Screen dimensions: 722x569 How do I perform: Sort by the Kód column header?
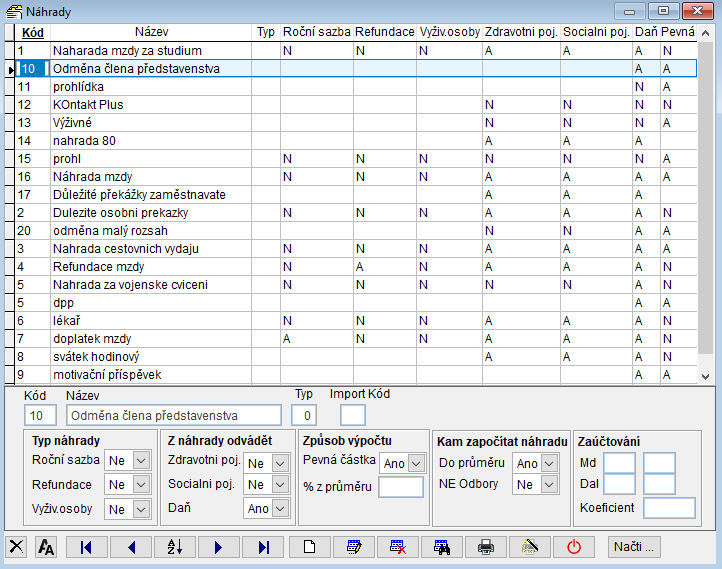point(33,32)
